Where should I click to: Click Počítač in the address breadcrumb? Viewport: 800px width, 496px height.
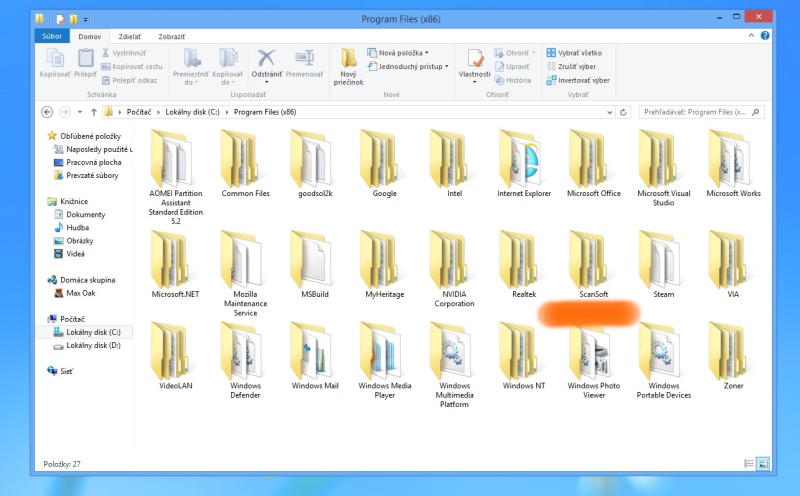[139, 112]
